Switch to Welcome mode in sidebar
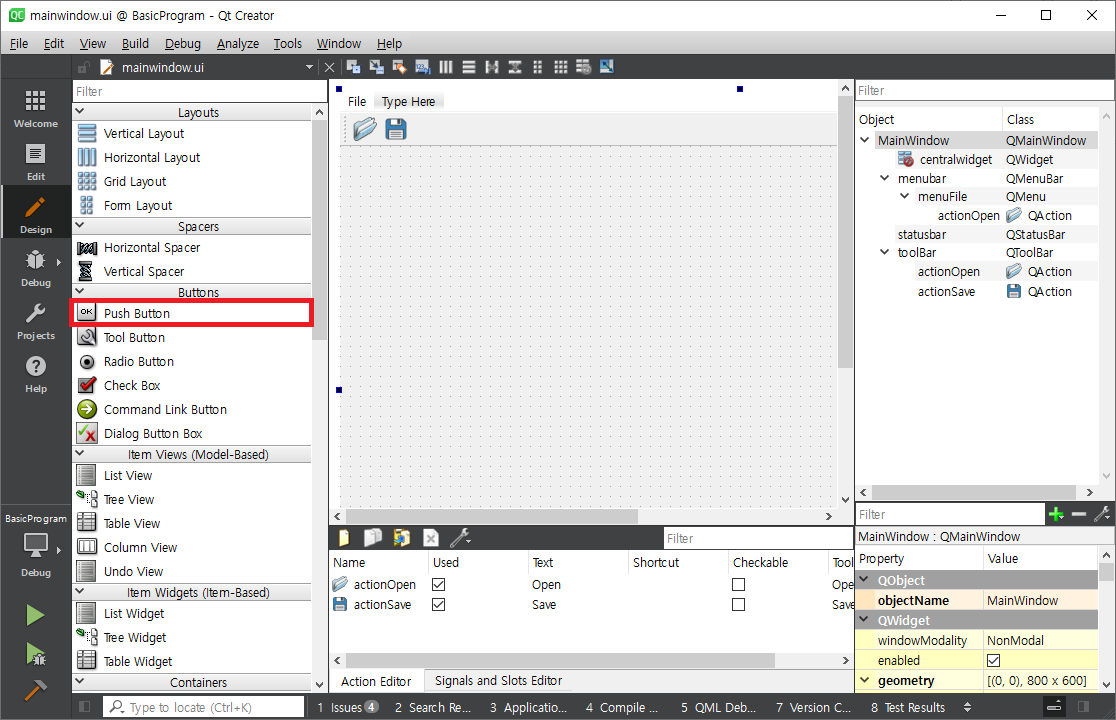Image resolution: width=1116 pixels, height=720 pixels. (36, 109)
